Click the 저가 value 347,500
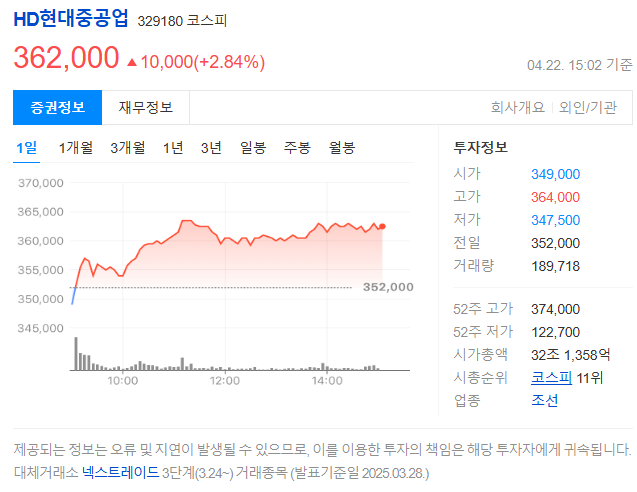This screenshot has height=492, width=637. tap(555, 220)
